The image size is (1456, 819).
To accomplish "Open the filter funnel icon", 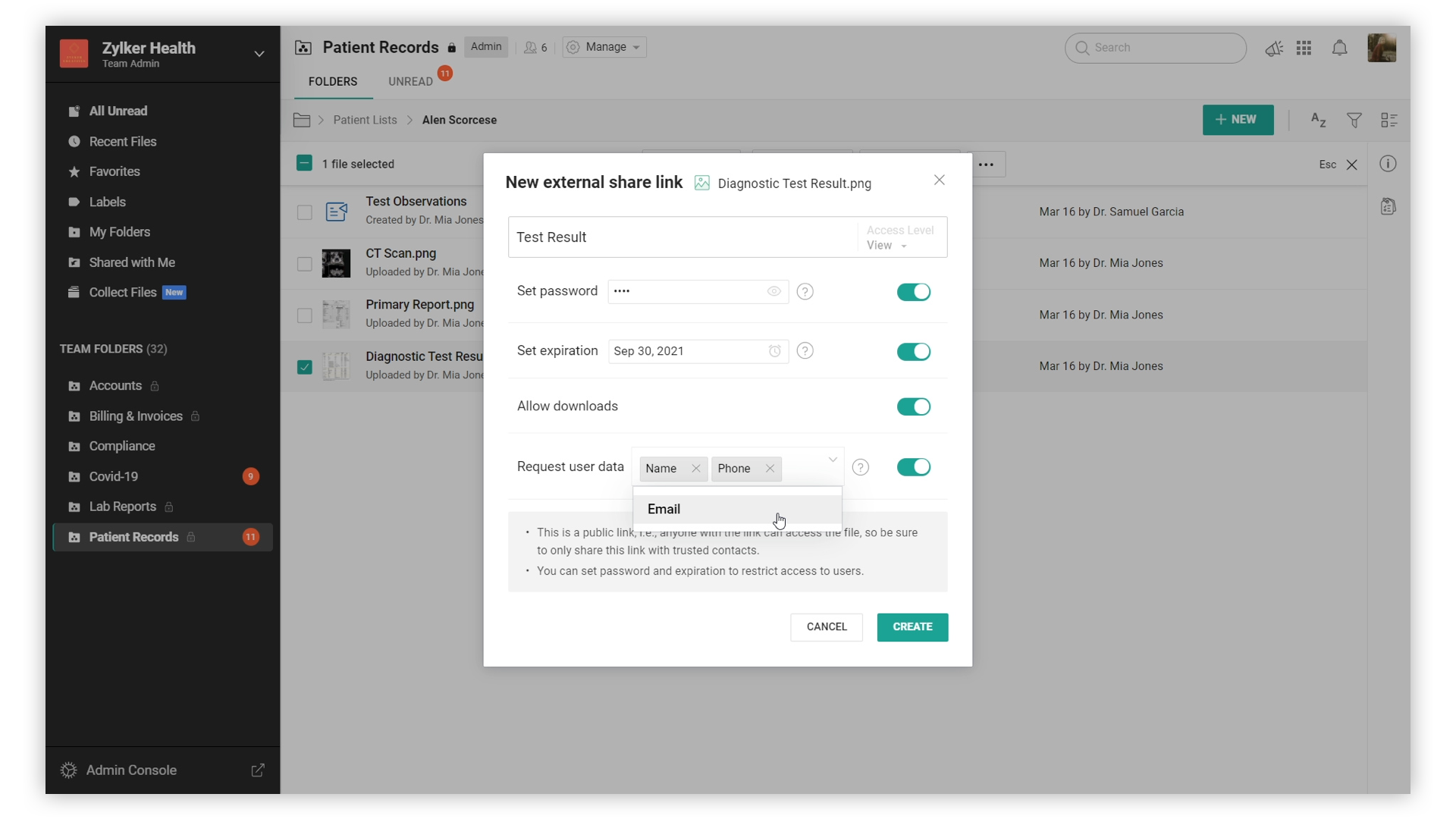I will tap(1354, 120).
